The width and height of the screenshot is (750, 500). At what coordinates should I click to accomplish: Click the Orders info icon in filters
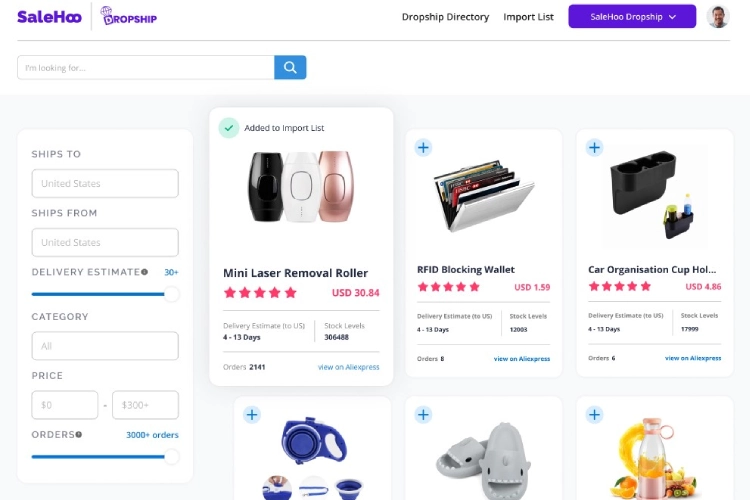click(x=78, y=434)
